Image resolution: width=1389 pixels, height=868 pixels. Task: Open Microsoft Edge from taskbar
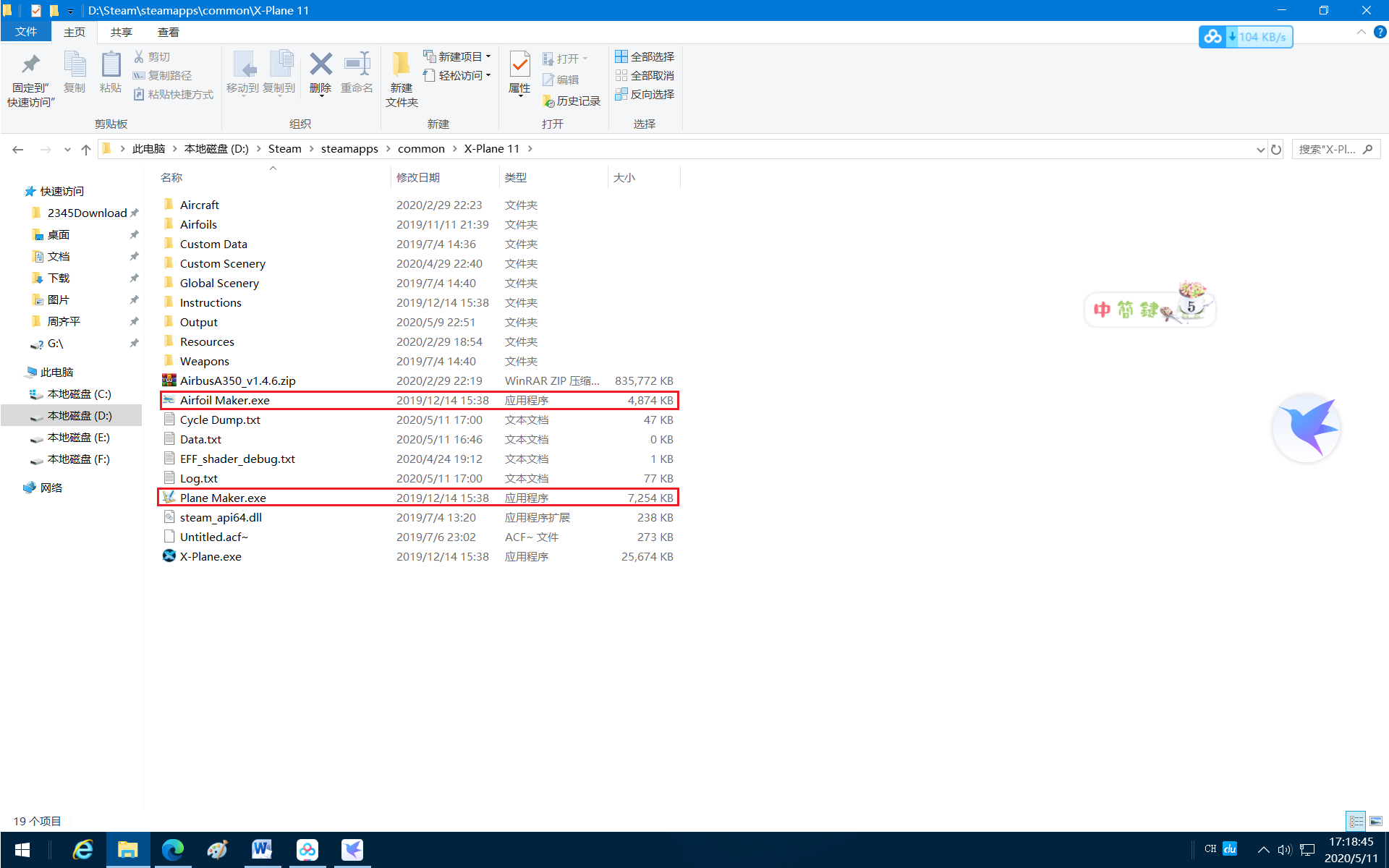pos(172,850)
